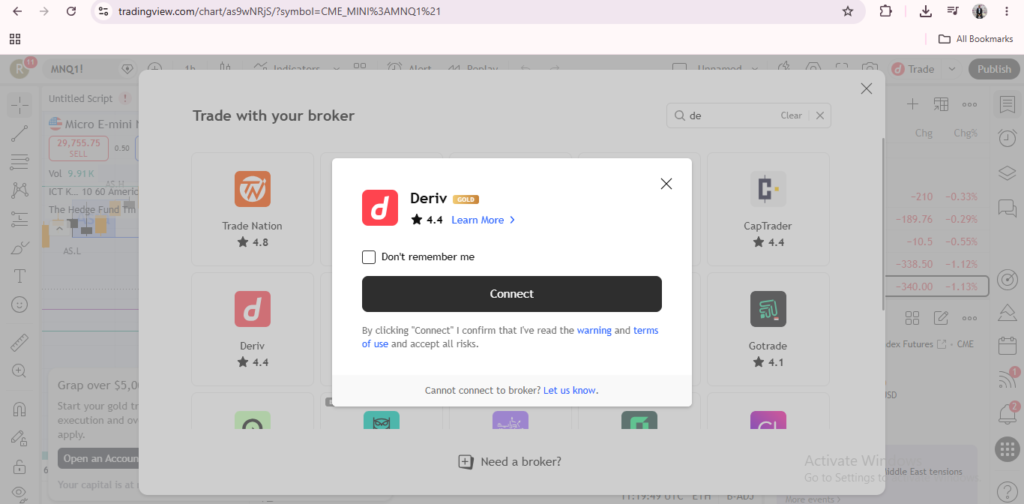
Task: Click the Connect button
Action: tap(511, 294)
